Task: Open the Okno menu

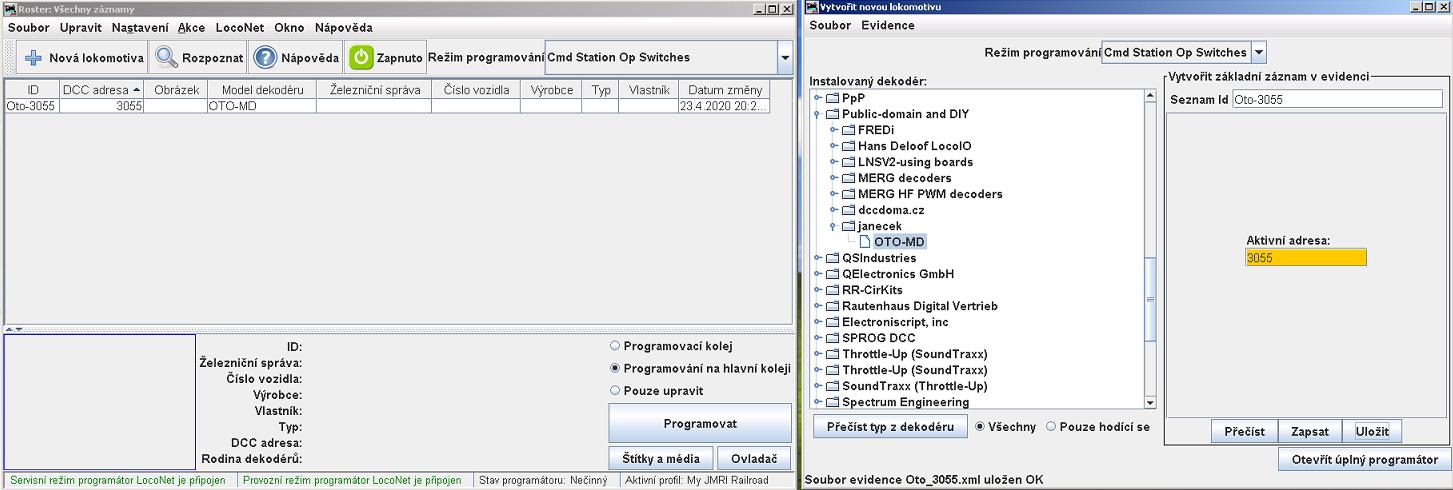Action: pyautogui.click(x=289, y=28)
